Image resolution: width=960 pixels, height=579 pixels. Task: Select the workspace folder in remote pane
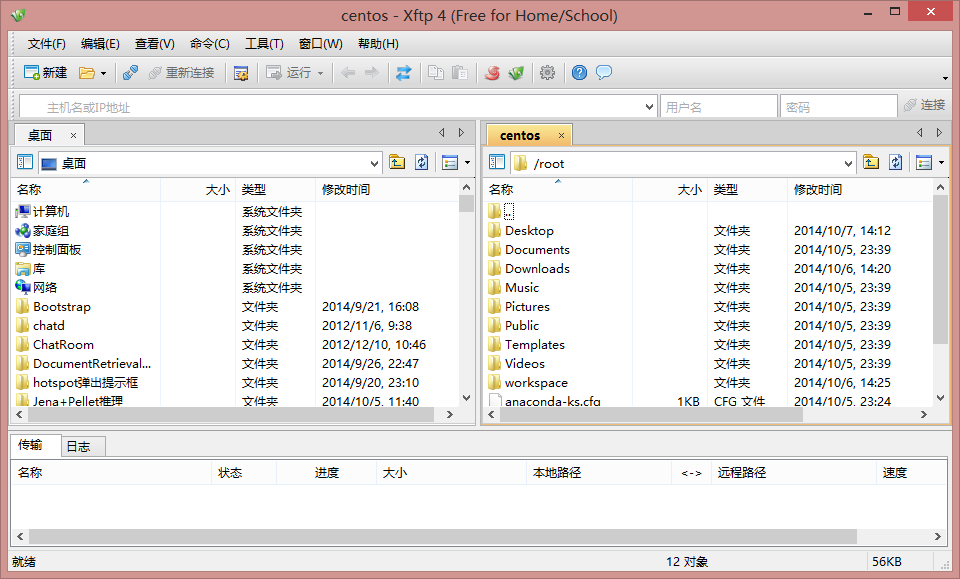point(536,383)
